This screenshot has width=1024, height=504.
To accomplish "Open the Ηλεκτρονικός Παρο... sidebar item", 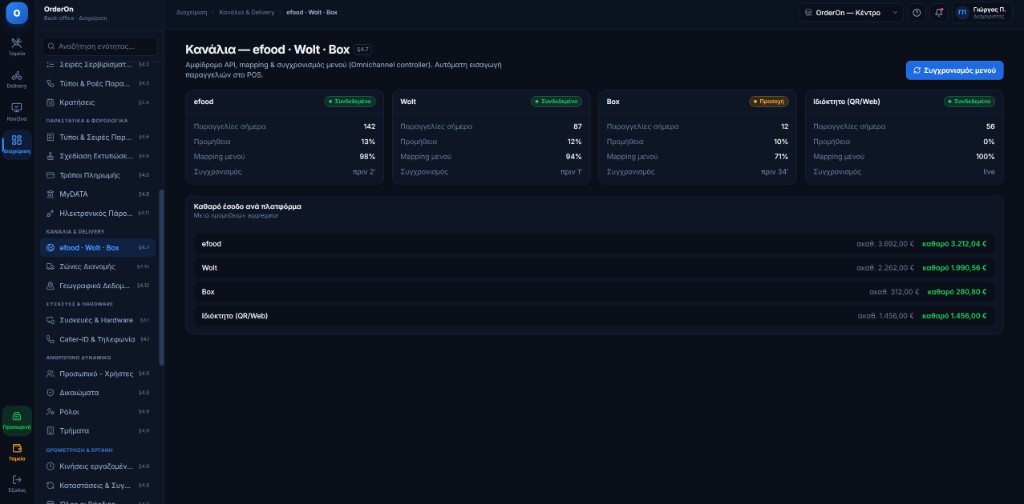I will pyautogui.click(x=97, y=213).
